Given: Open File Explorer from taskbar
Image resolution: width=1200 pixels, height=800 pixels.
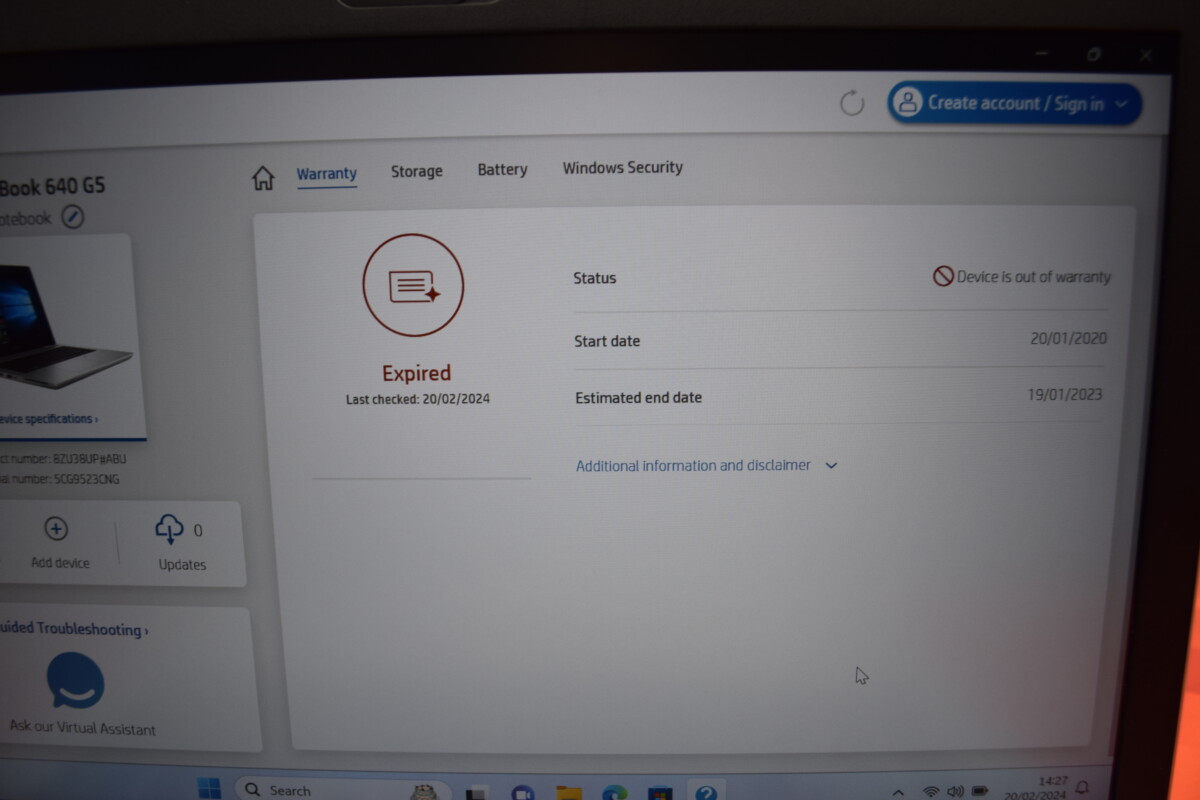Looking at the screenshot, I should pos(569,792).
